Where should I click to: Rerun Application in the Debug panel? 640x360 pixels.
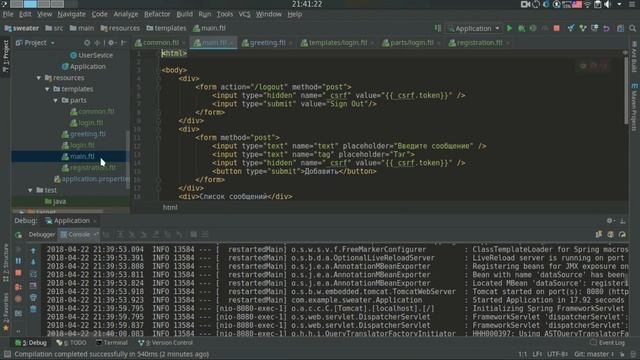pos(18,235)
